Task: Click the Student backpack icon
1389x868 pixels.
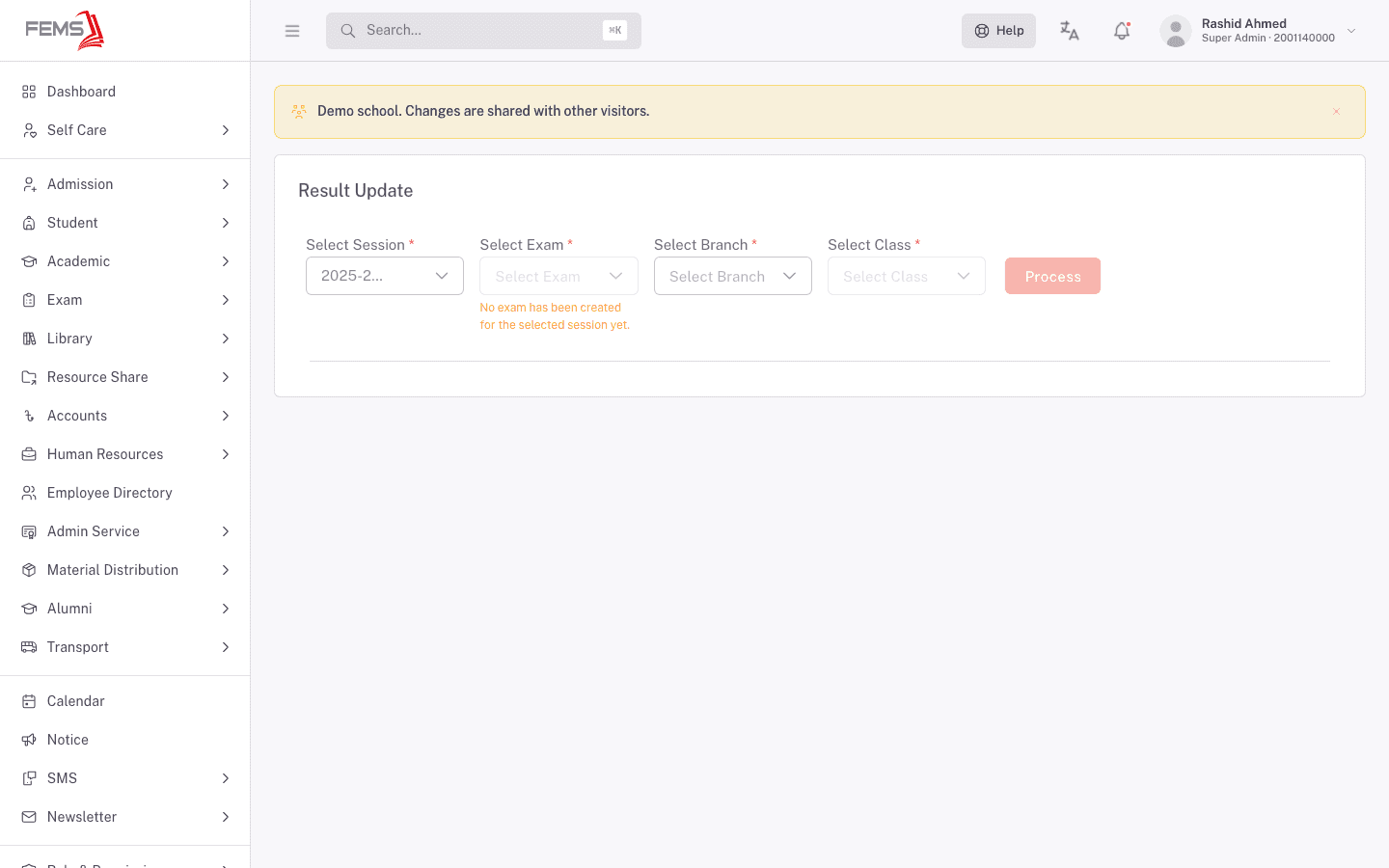Action: pos(29,223)
